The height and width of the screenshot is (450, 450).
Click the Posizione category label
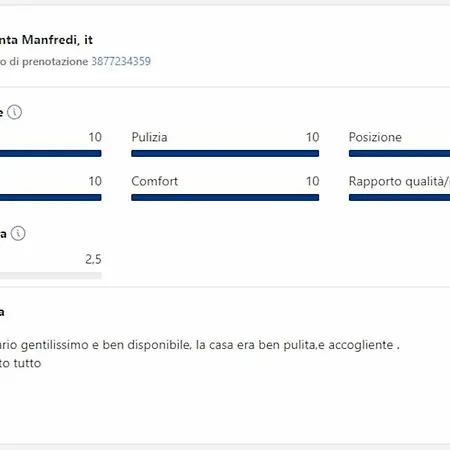tap(375, 137)
